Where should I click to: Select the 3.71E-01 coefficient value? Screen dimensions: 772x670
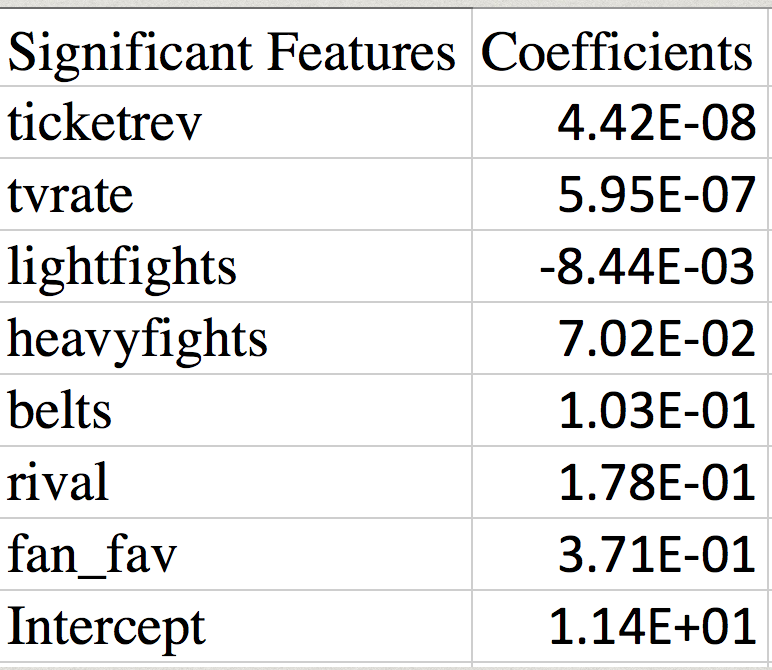coord(655,555)
